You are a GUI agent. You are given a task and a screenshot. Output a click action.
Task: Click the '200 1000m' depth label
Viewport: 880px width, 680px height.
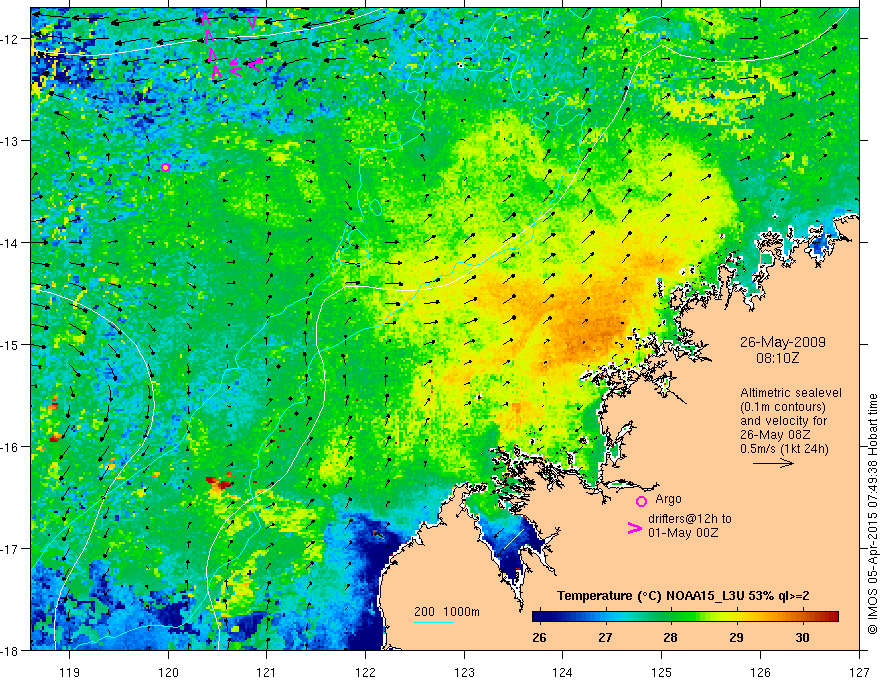click(x=447, y=612)
